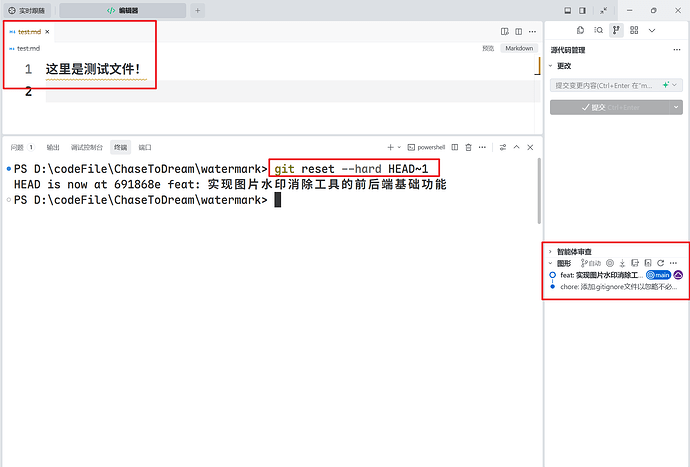Image resolution: width=690 pixels, height=467 pixels.
Task: Open the Explorer files icon in sidebar
Action: click(580, 30)
